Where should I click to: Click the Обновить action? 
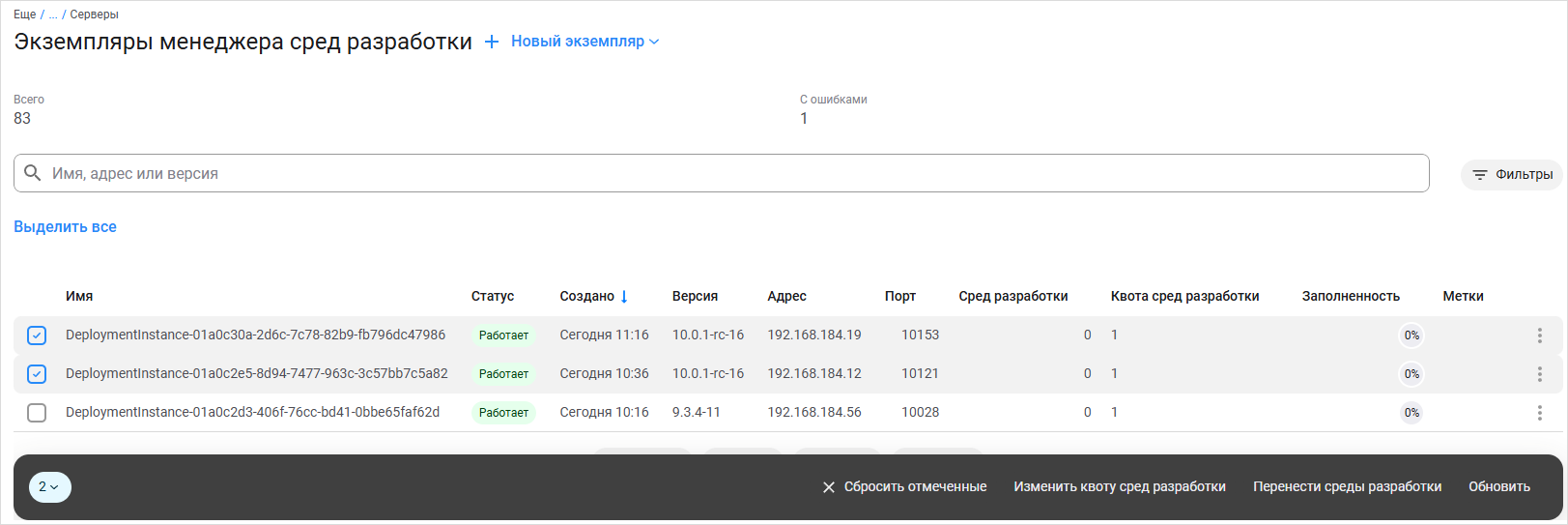point(1499,486)
